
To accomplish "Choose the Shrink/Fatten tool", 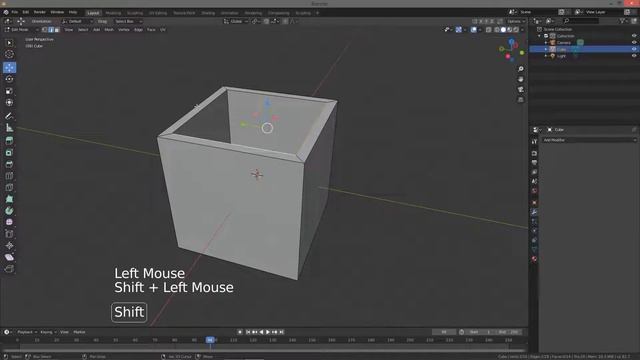I will (9, 246).
